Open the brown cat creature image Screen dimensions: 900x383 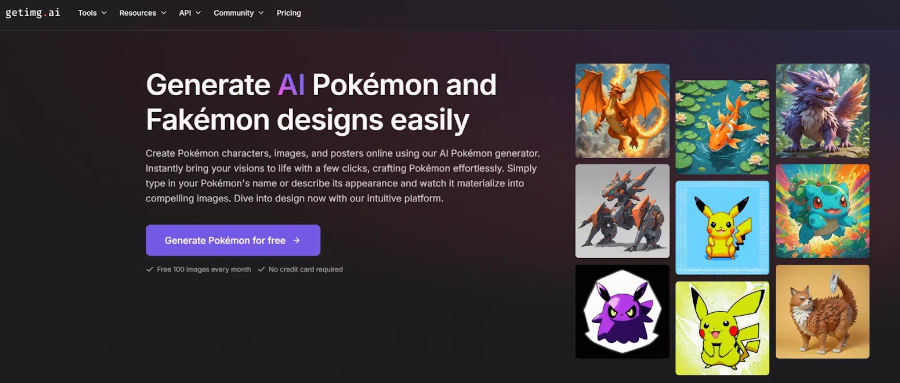[823, 311]
